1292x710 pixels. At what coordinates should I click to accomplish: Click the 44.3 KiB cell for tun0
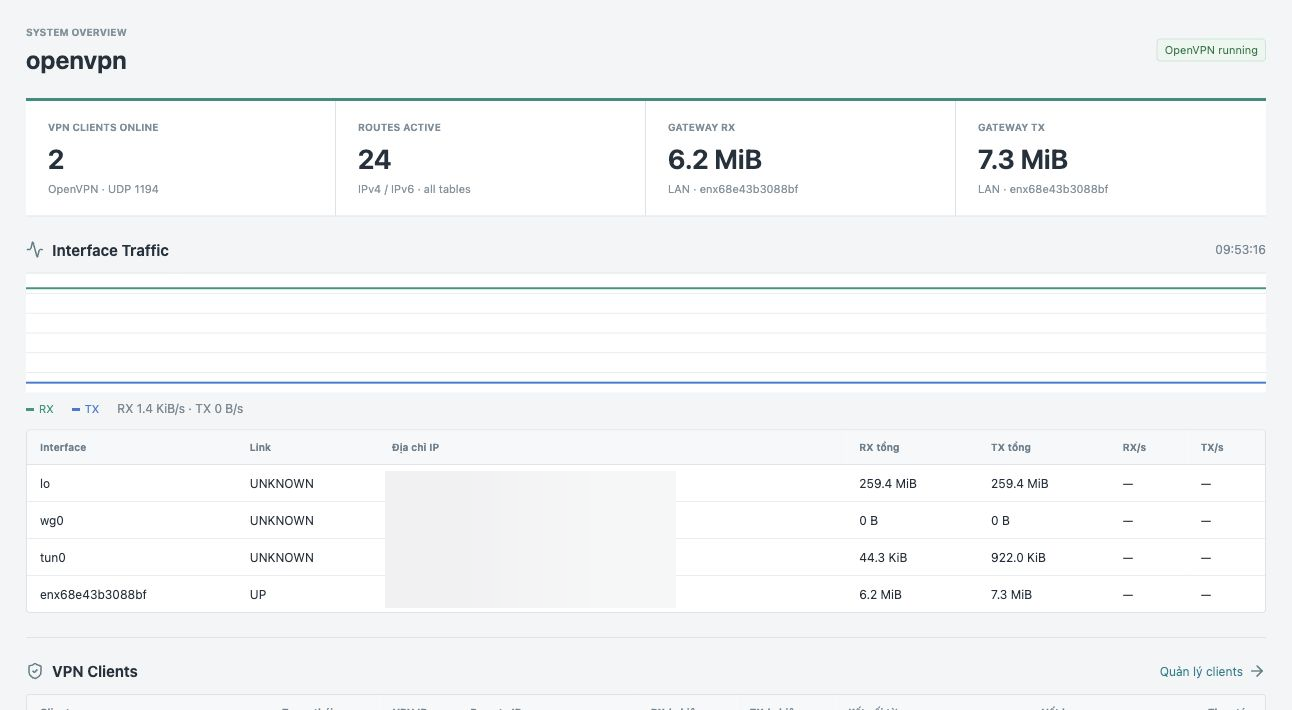883,558
